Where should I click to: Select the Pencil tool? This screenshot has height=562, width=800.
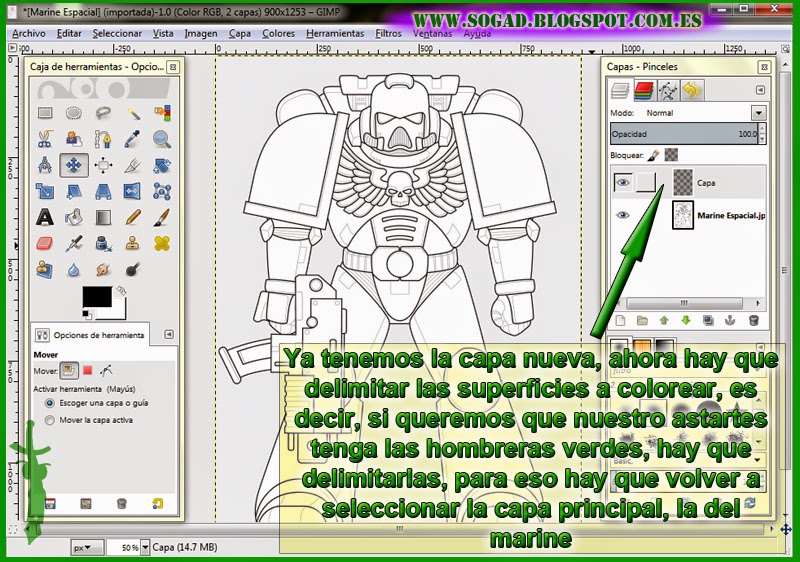pyautogui.click(x=133, y=217)
